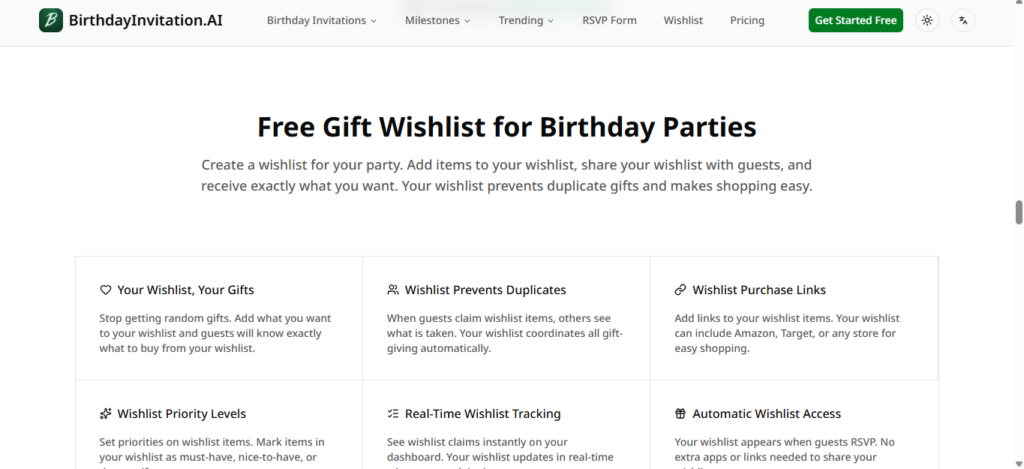Click the Free Gift Wishlist for Birthday Parties heading

507,127
